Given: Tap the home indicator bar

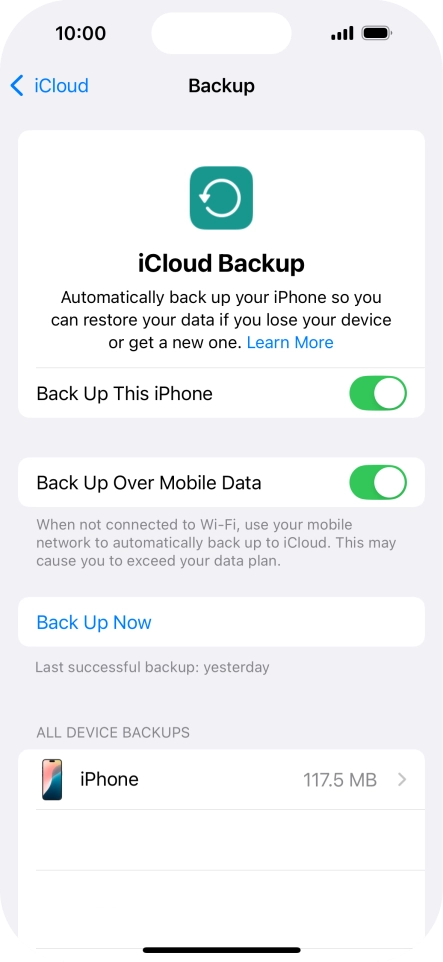Looking at the screenshot, I should pos(222,950).
